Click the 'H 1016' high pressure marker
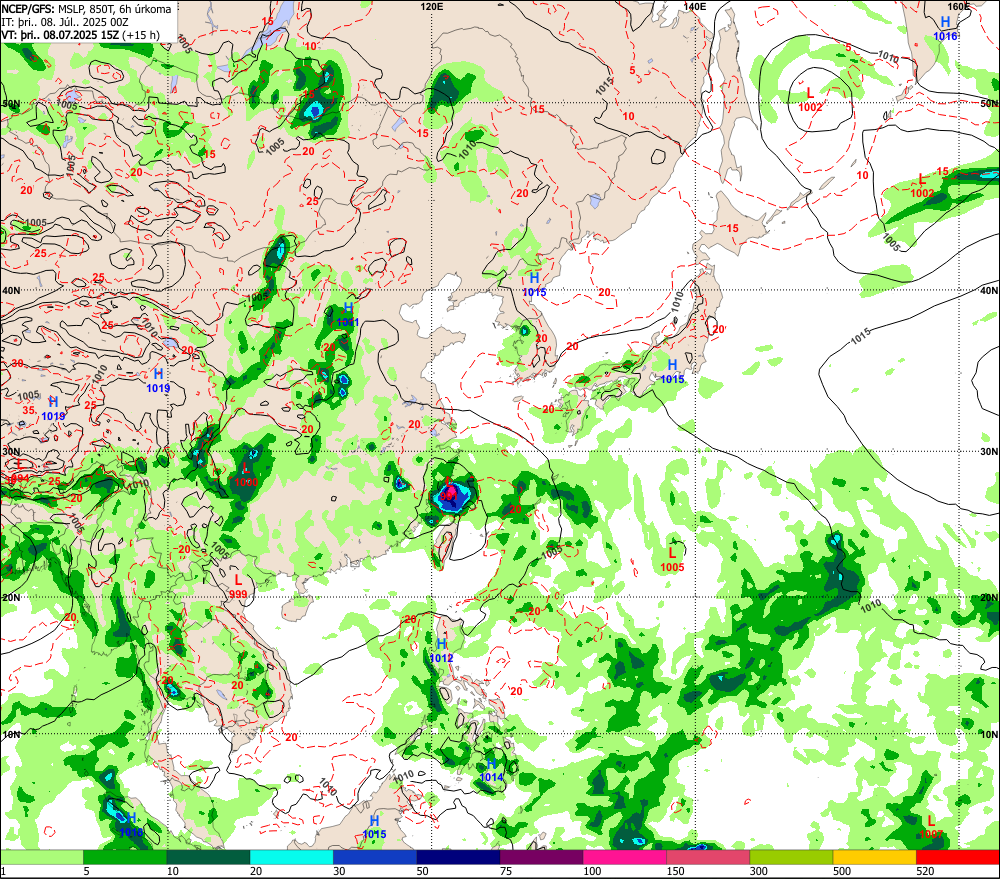 coord(945,29)
